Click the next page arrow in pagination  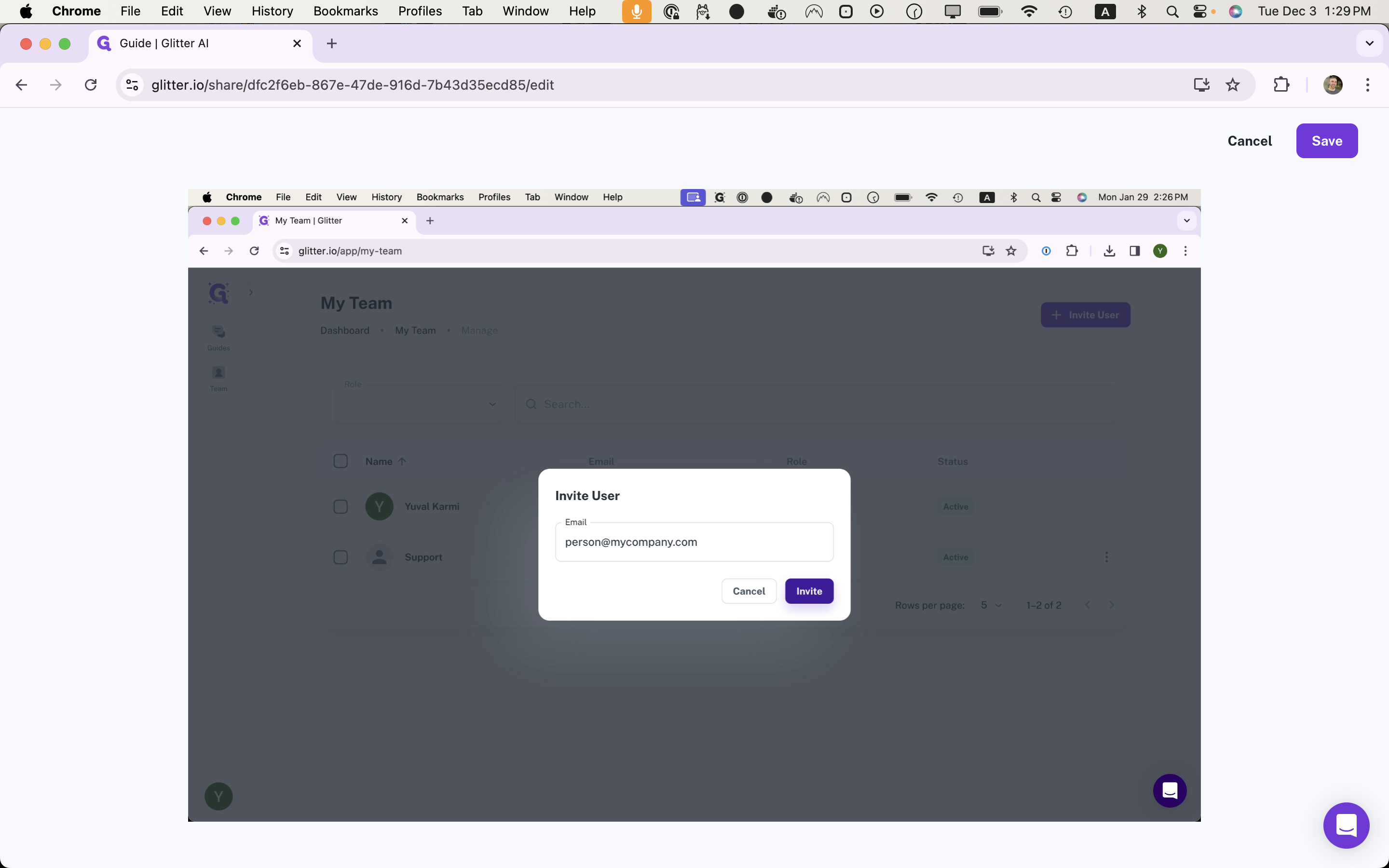(1111, 605)
